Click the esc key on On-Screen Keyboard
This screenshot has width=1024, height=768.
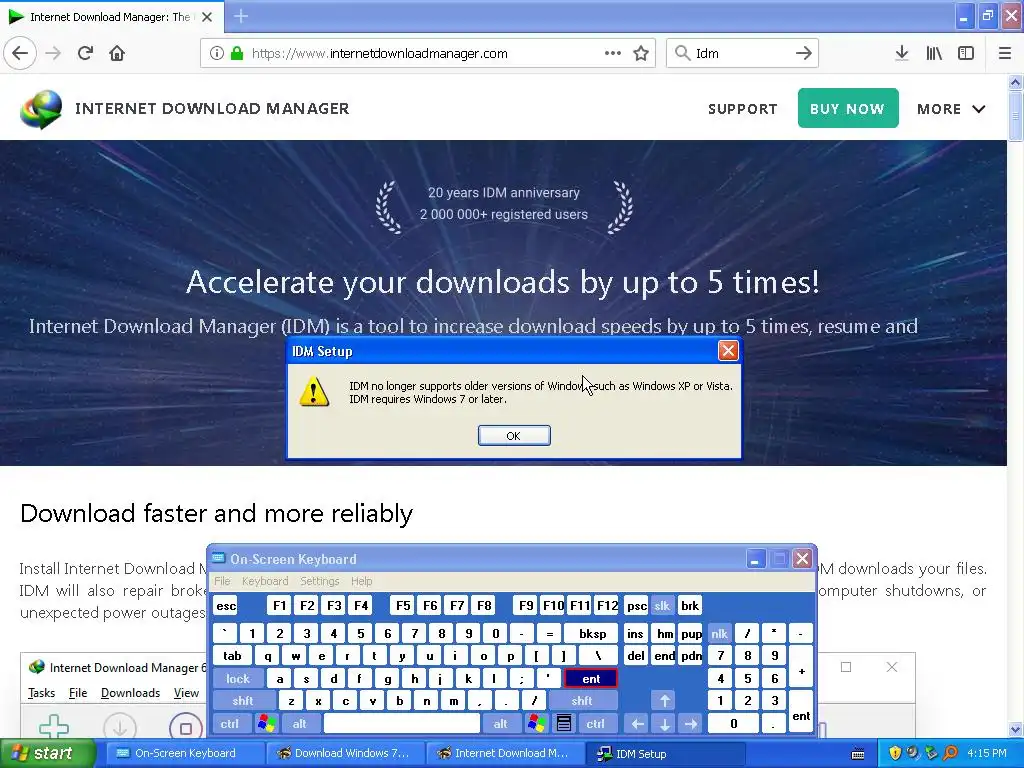(x=226, y=605)
